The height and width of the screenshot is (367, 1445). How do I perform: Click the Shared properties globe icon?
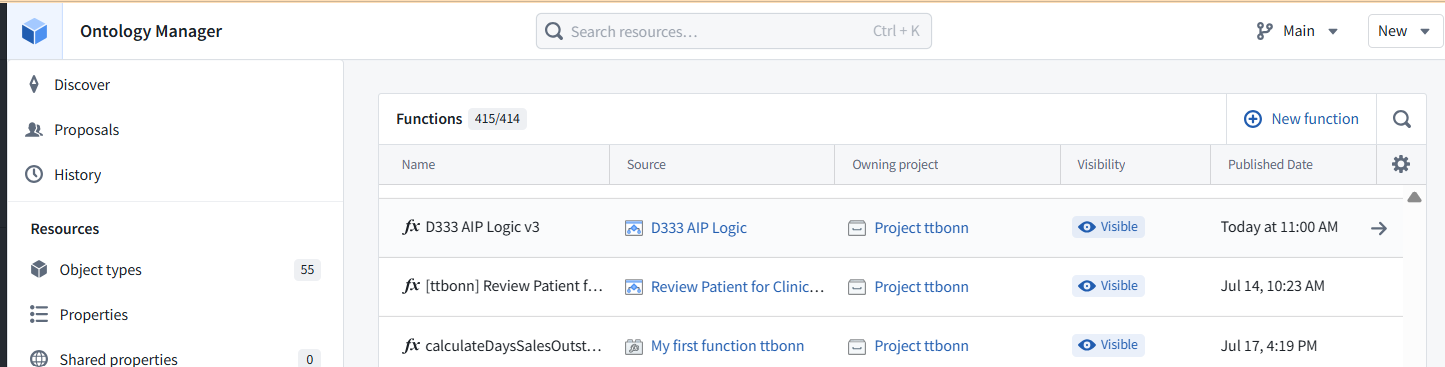(39, 359)
